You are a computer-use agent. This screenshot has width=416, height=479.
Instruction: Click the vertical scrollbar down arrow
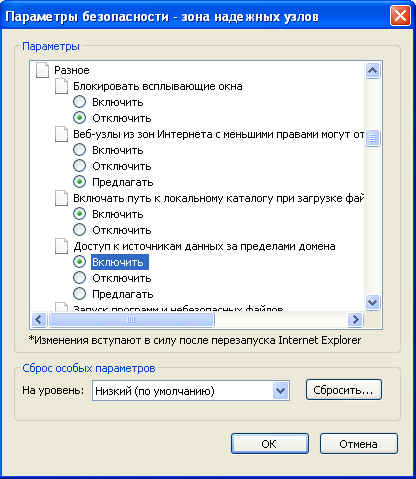[372, 303]
